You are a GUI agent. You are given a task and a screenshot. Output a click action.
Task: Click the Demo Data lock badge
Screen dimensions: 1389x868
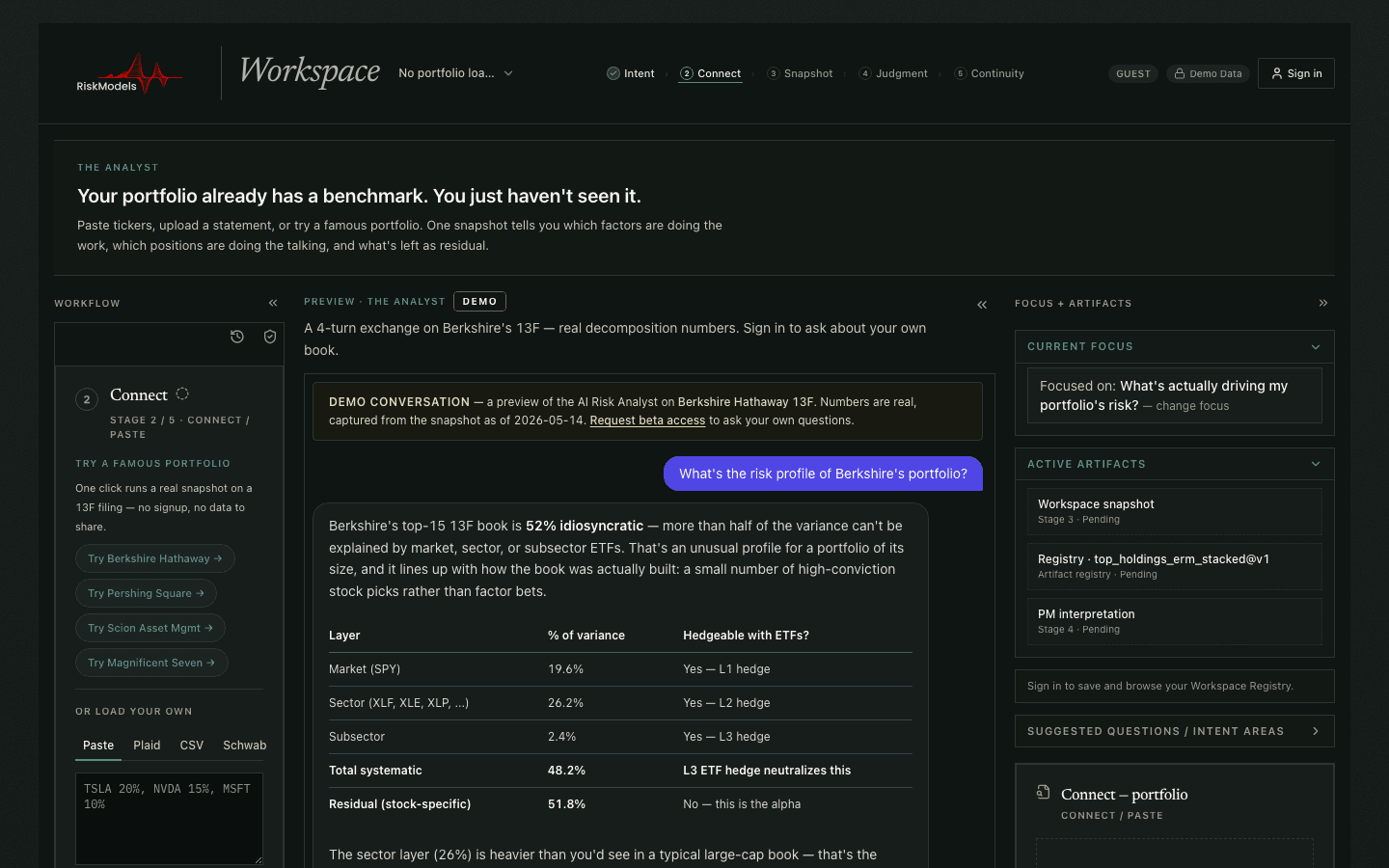(1208, 73)
